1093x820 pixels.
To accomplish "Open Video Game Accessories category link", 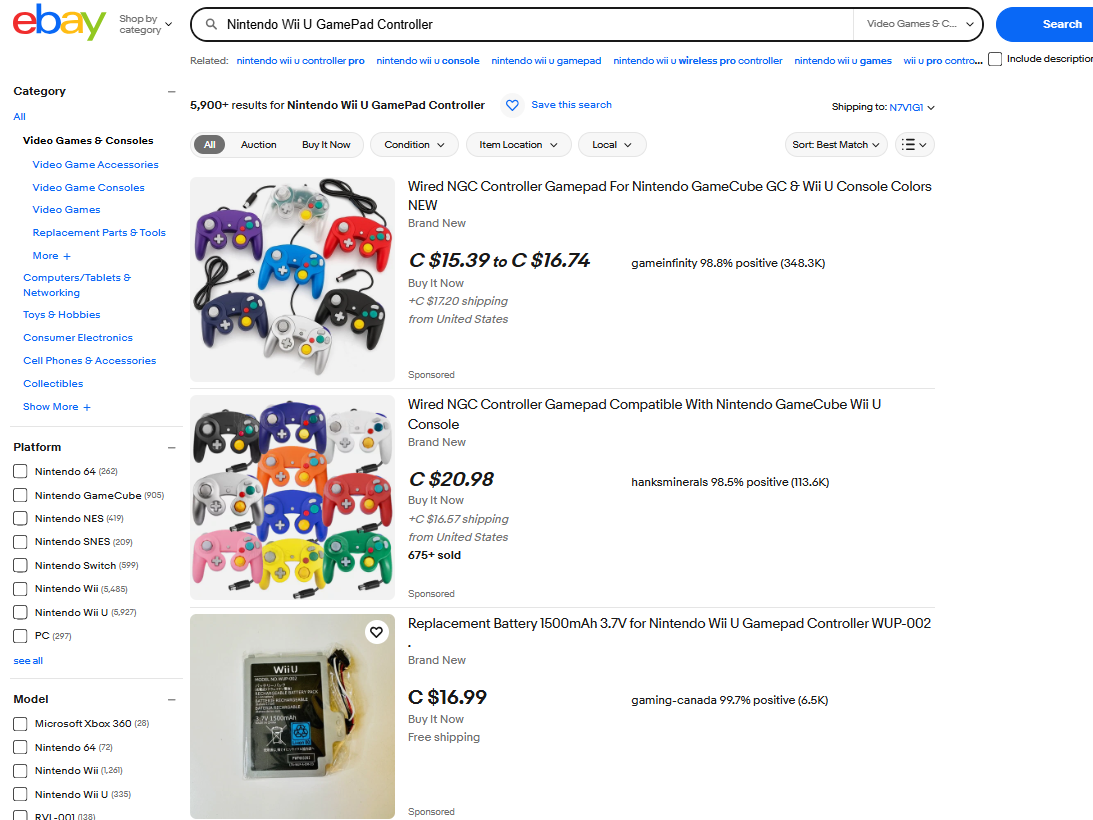I will click(x=95, y=165).
